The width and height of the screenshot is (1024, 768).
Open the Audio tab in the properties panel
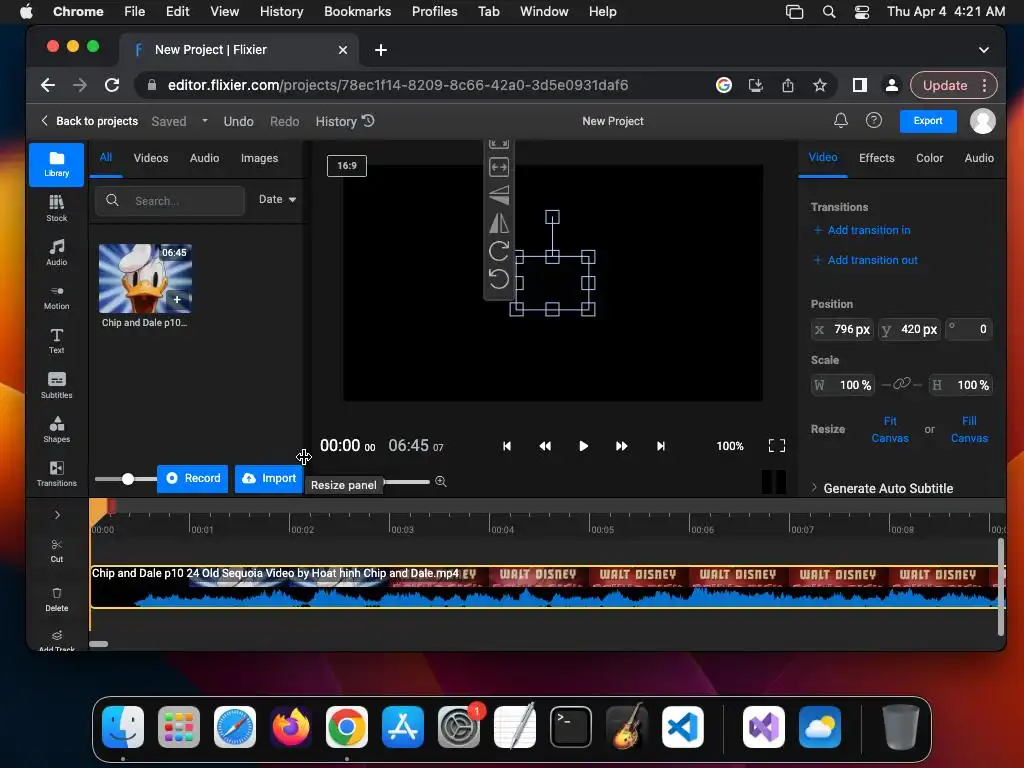(x=979, y=158)
